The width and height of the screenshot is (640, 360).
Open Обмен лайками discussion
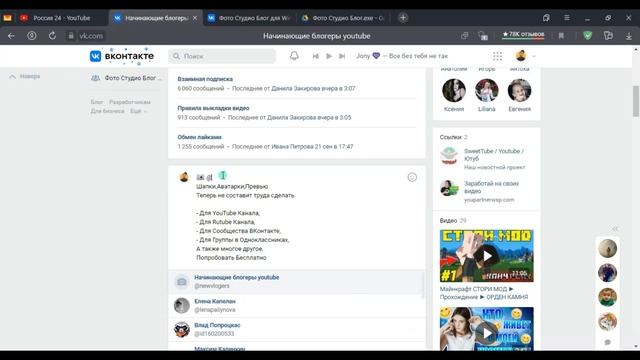click(x=200, y=137)
